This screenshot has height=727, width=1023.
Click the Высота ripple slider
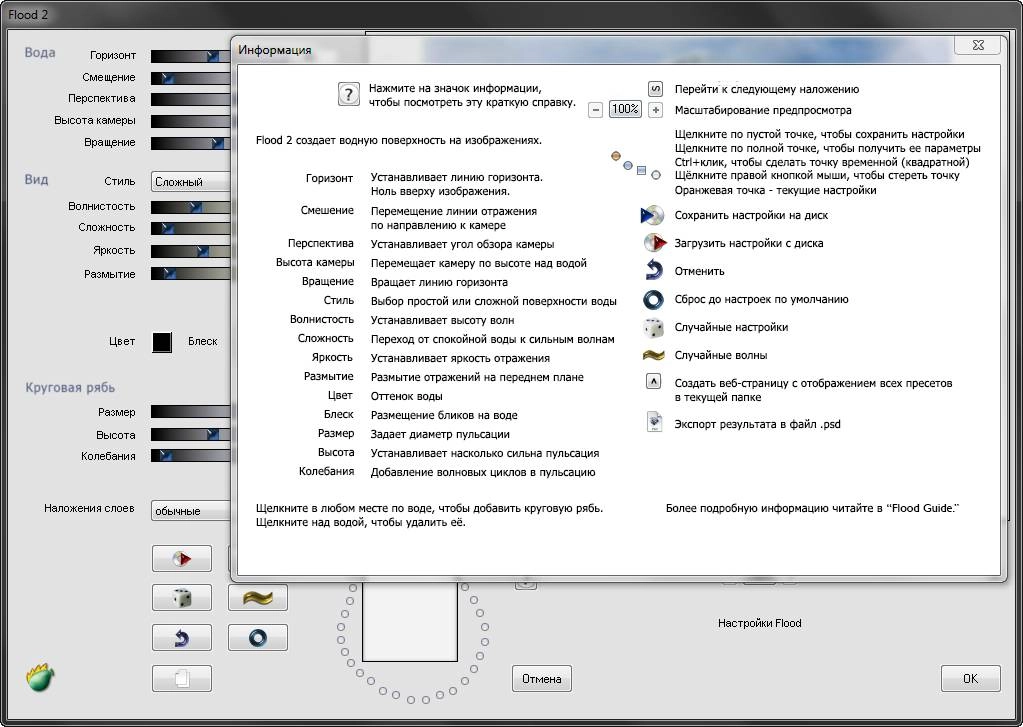coord(191,434)
